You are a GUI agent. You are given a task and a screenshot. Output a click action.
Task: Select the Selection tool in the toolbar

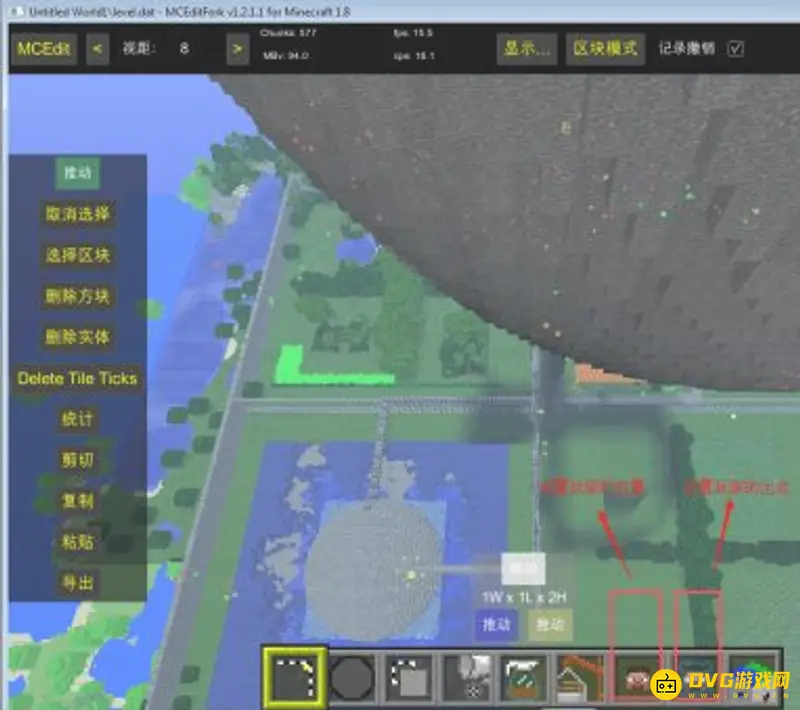click(x=294, y=678)
